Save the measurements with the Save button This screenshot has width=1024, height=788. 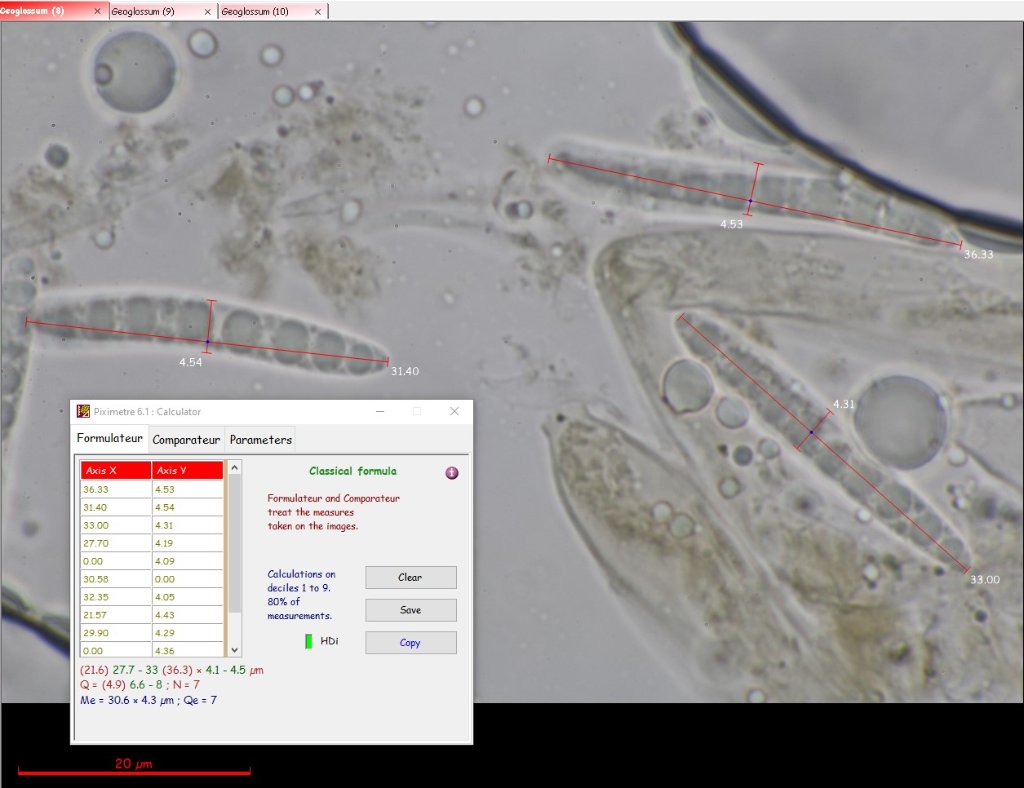410,610
